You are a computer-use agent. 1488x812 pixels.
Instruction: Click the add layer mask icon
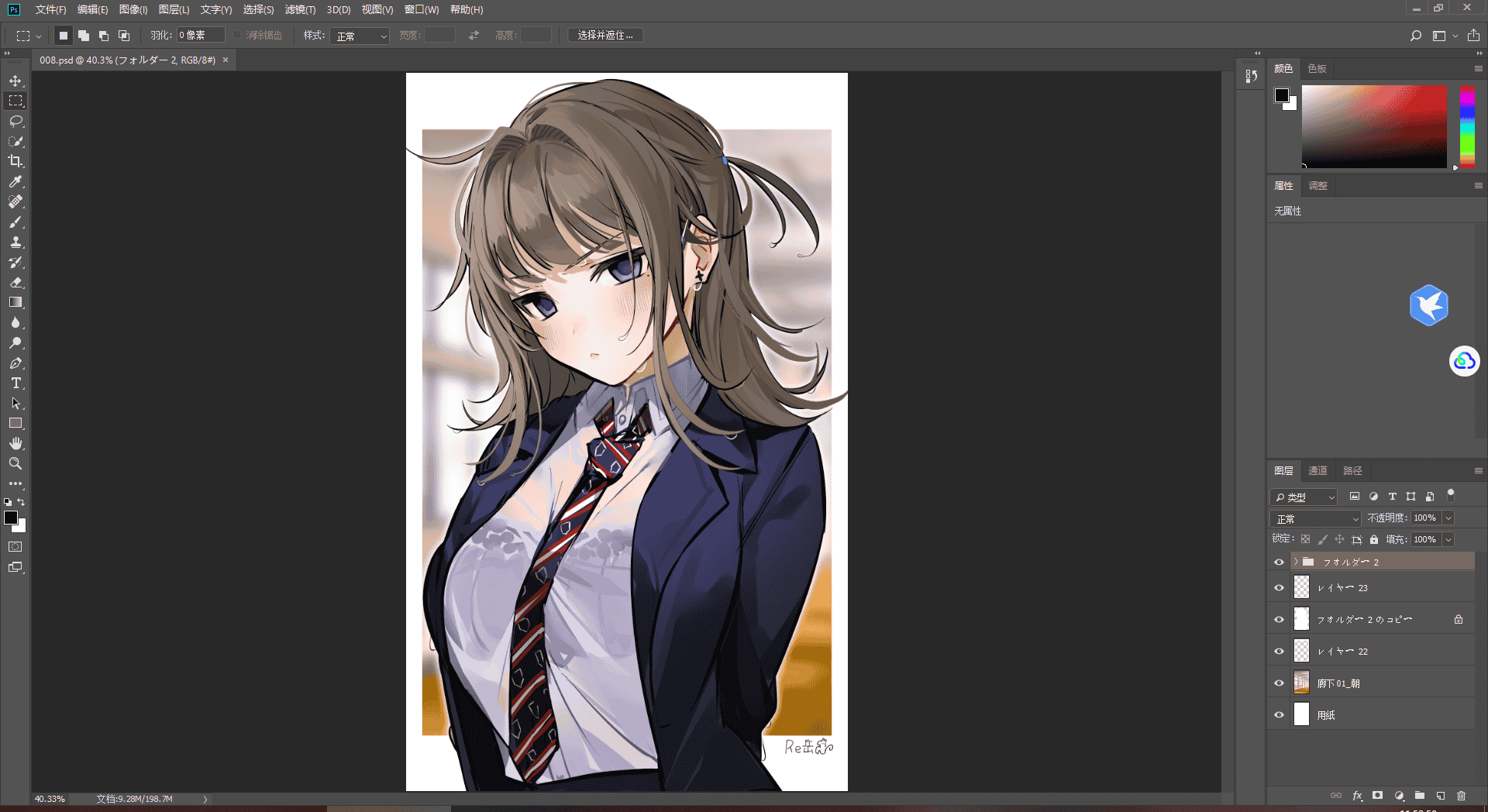click(x=1377, y=796)
